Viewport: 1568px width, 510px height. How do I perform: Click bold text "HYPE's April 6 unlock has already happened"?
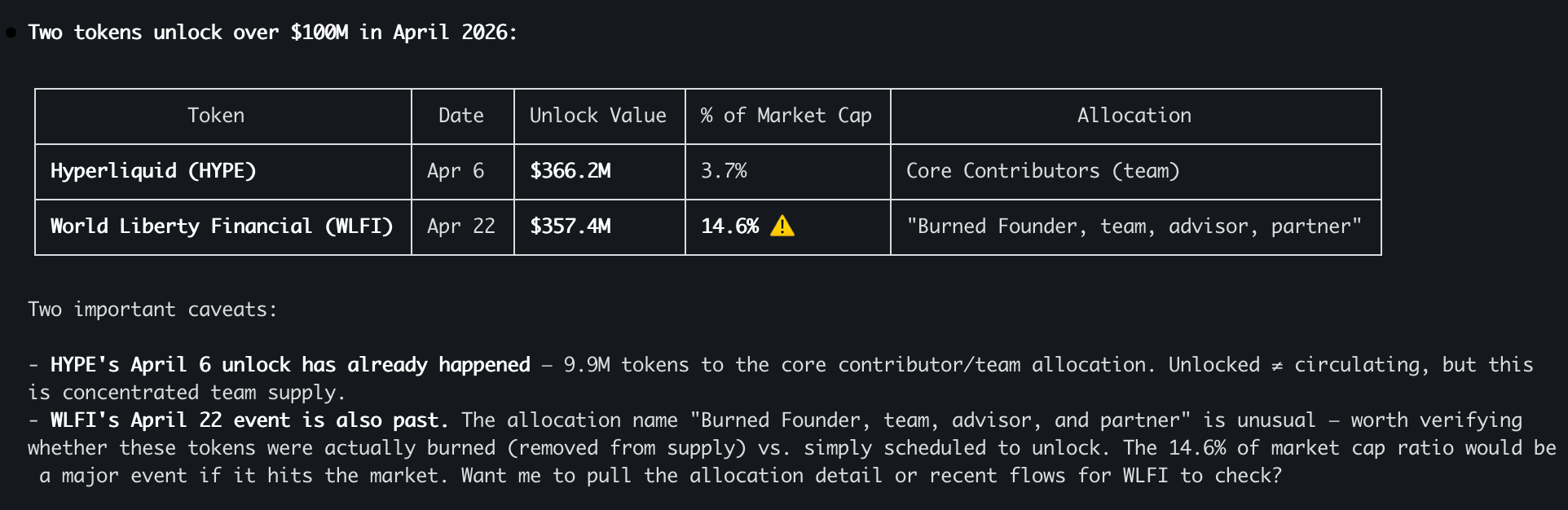[x=290, y=365]
